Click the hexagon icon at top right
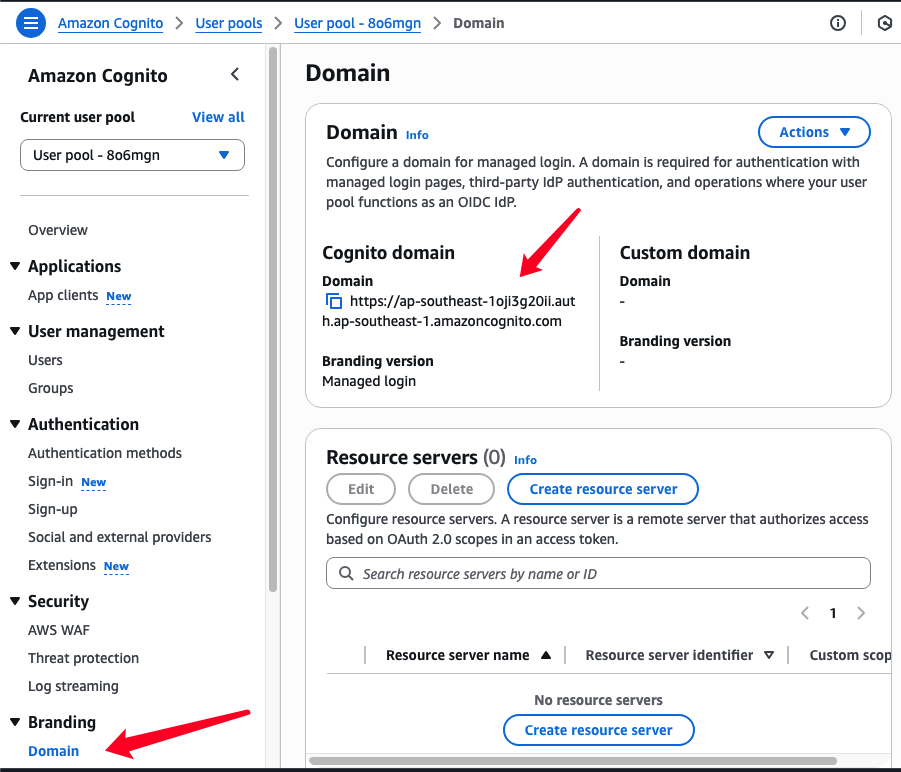The image size is (901, 772). coord(885,23)
